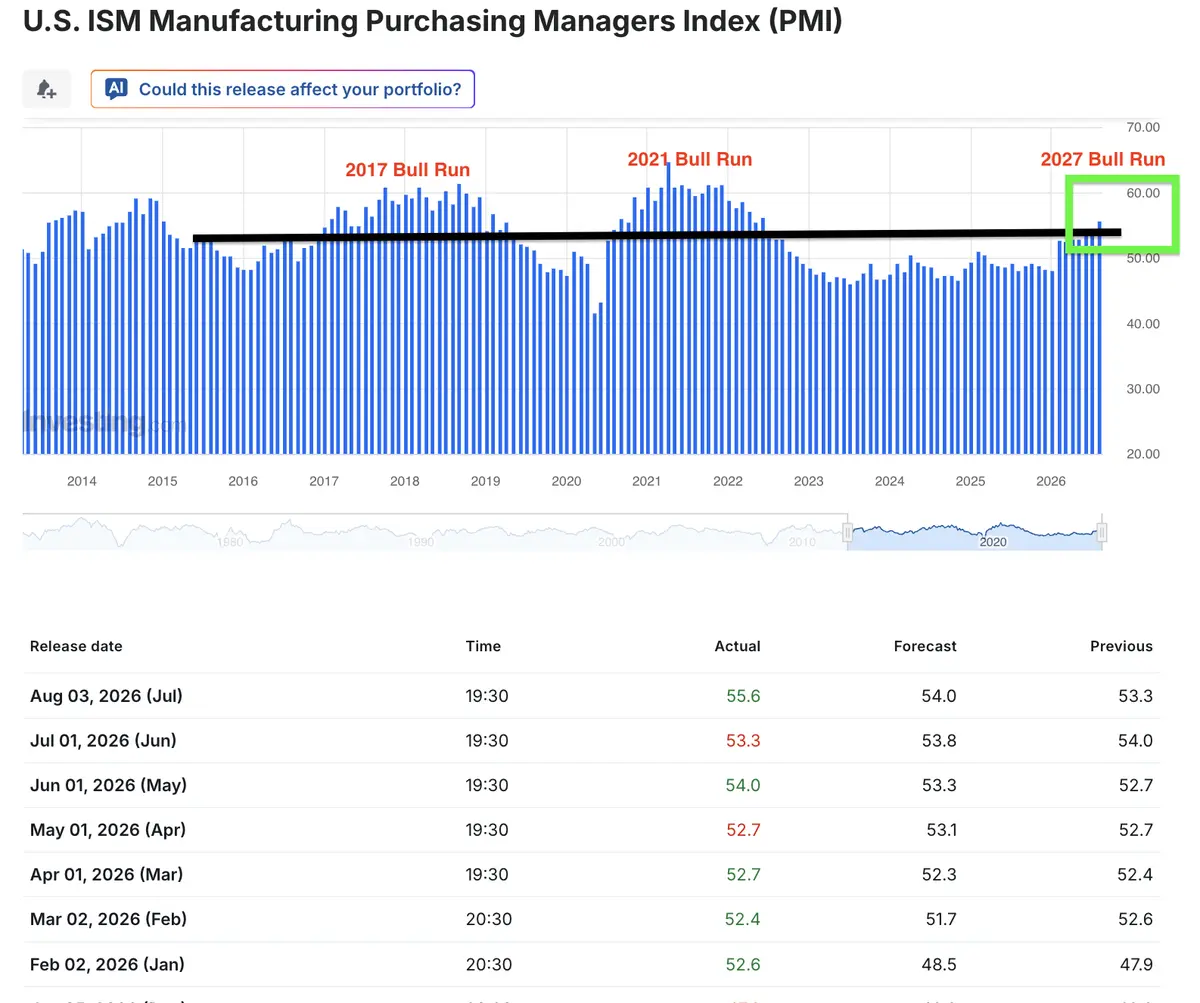Viewport: 1200px width, 1003px height.
Task: Click the Jun 01, 2026 (May) row
Action: point(591,785)
